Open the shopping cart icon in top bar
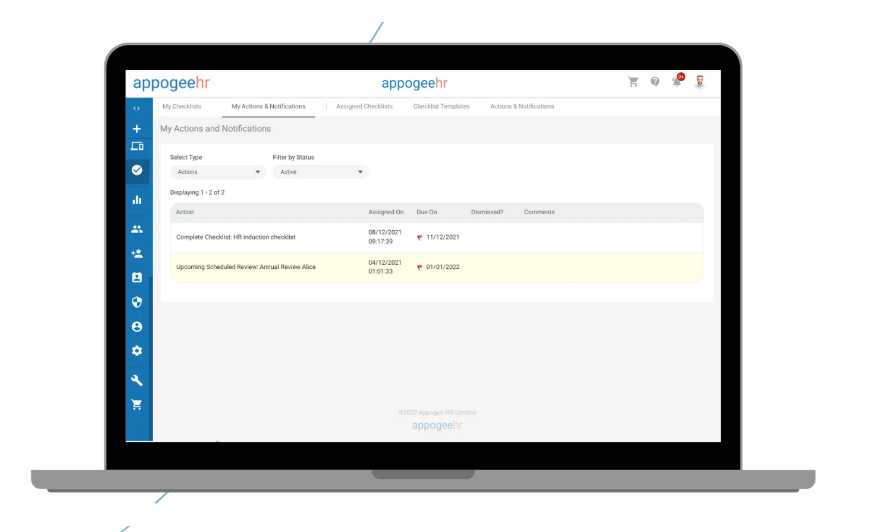871x532 pixels. 633,82
